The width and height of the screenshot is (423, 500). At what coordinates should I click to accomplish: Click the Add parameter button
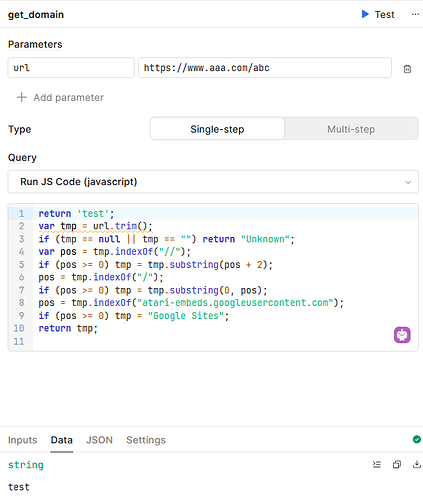[x=60, y=97]
